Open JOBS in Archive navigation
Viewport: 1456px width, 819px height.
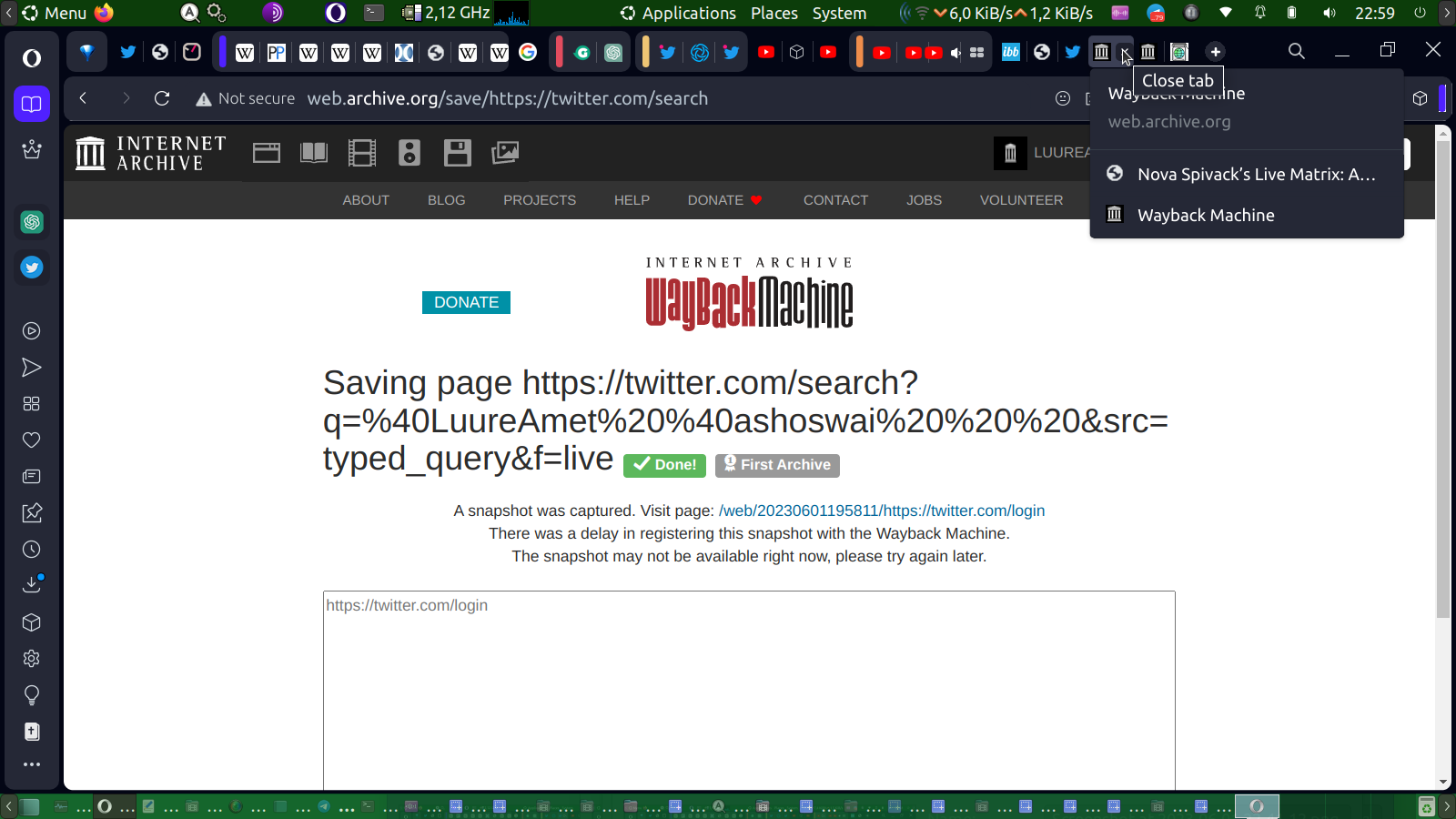(924, 200)
